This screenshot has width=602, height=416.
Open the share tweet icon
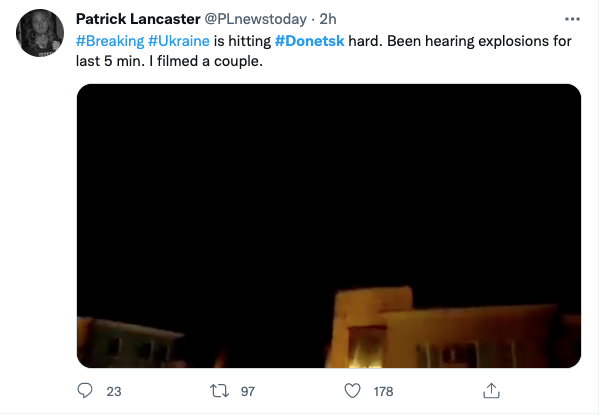[491, 390]
